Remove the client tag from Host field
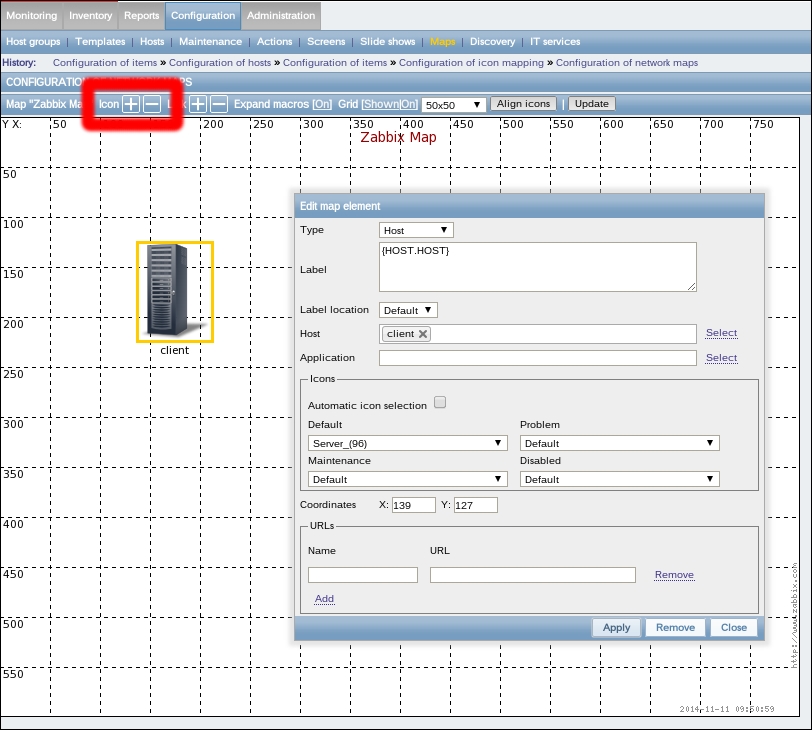The width and height of the screenshot is (812, 730). click(x=423, y=334)
